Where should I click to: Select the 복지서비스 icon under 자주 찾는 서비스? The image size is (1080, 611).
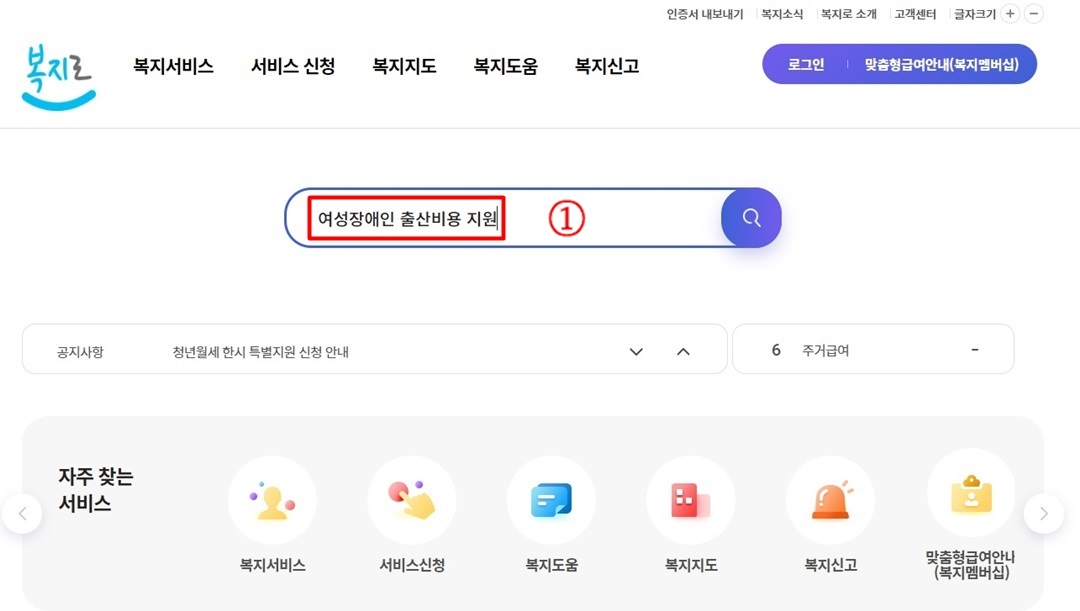(272, 500)
